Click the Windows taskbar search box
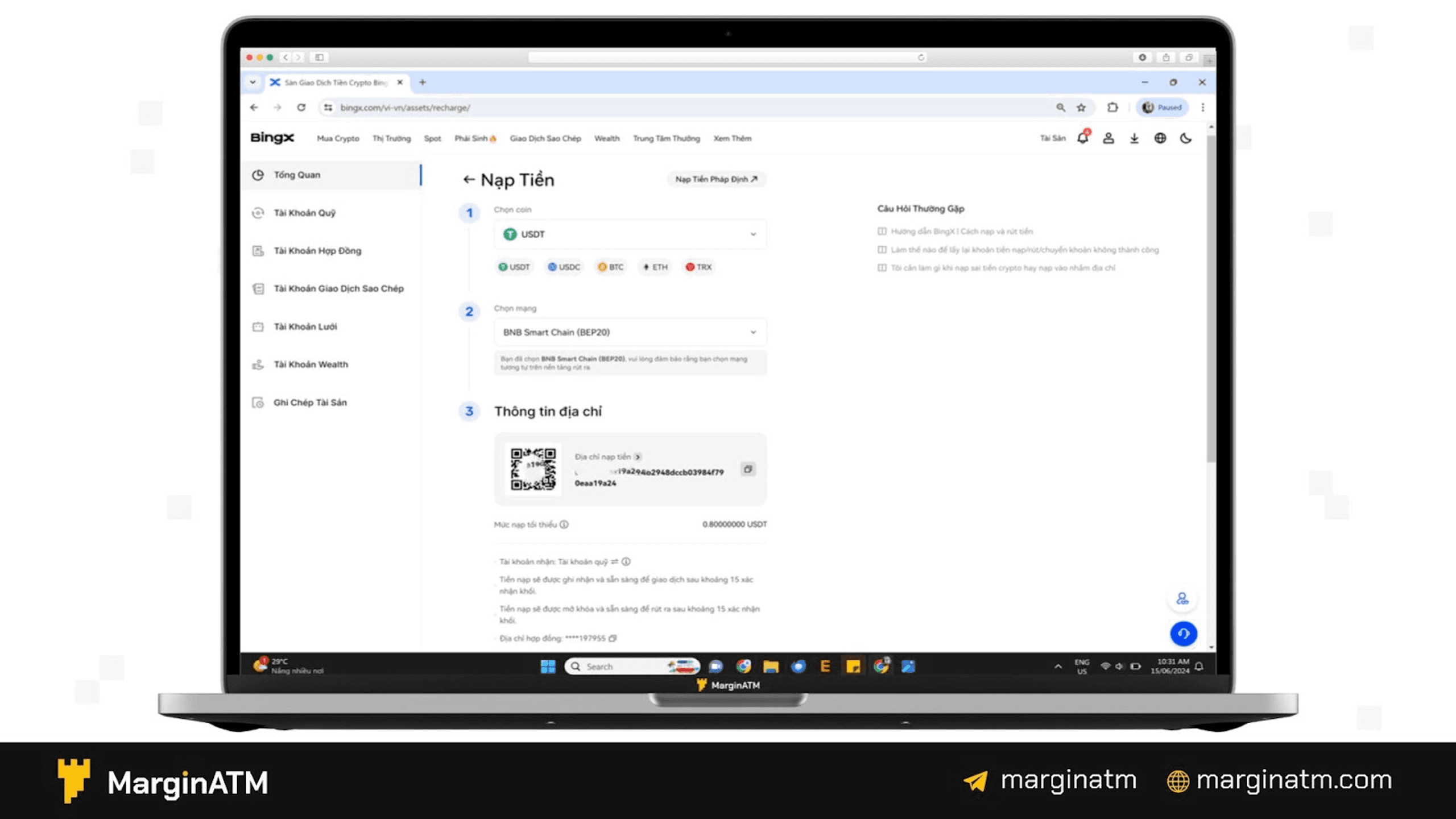 632,667
